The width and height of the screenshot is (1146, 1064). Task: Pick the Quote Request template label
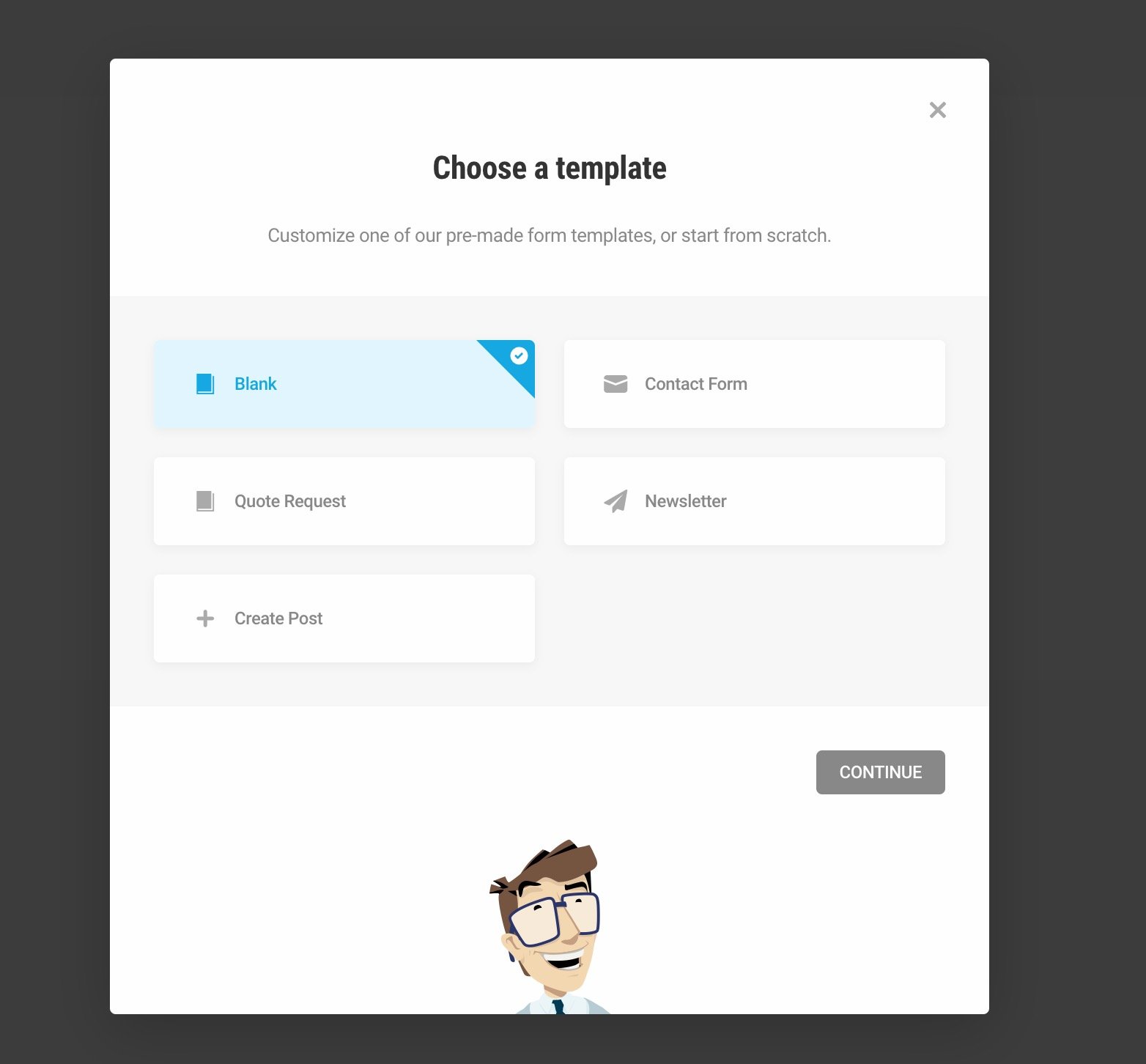tap(290, 501)
